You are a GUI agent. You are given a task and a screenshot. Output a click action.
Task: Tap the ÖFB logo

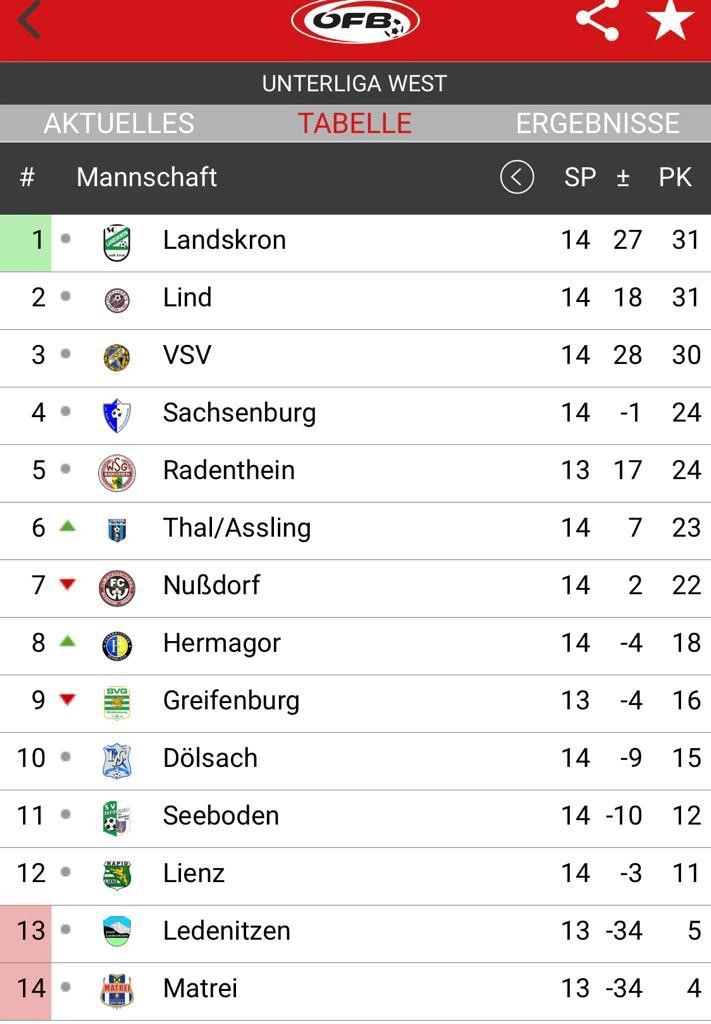355,22
